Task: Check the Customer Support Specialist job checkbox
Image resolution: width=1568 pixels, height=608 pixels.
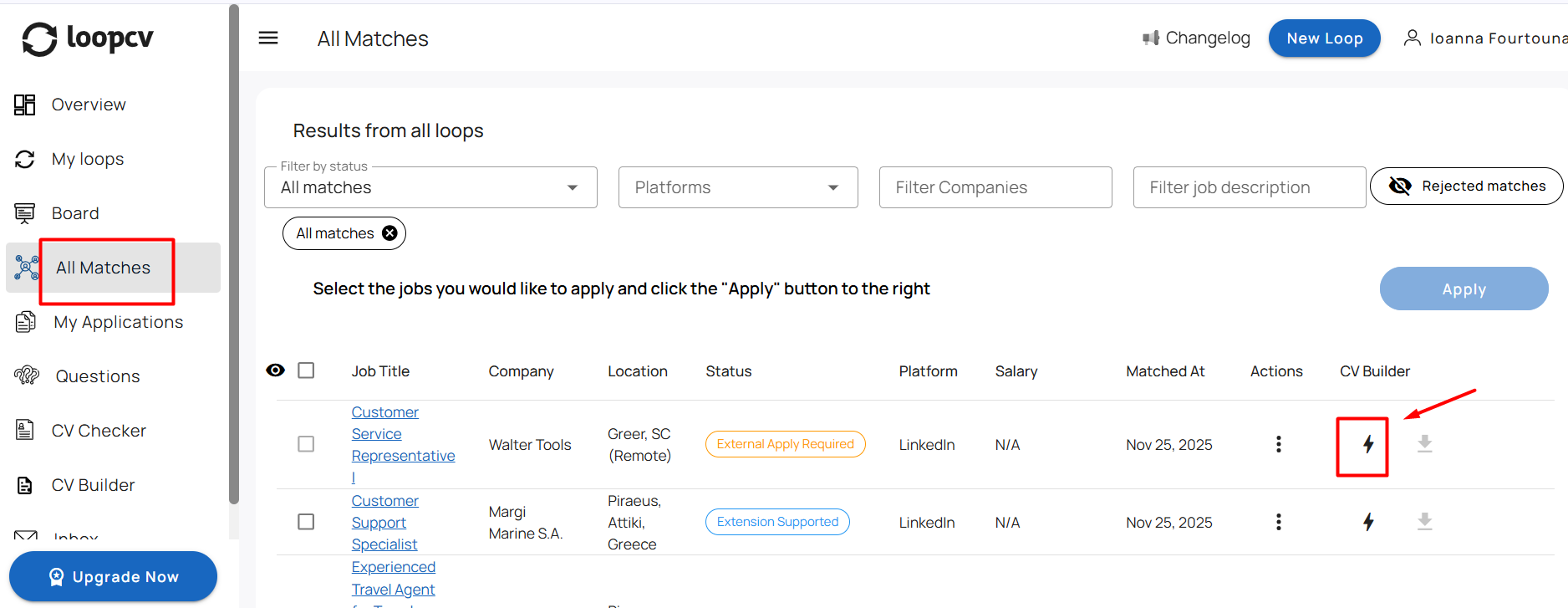Action: point(306,522)
